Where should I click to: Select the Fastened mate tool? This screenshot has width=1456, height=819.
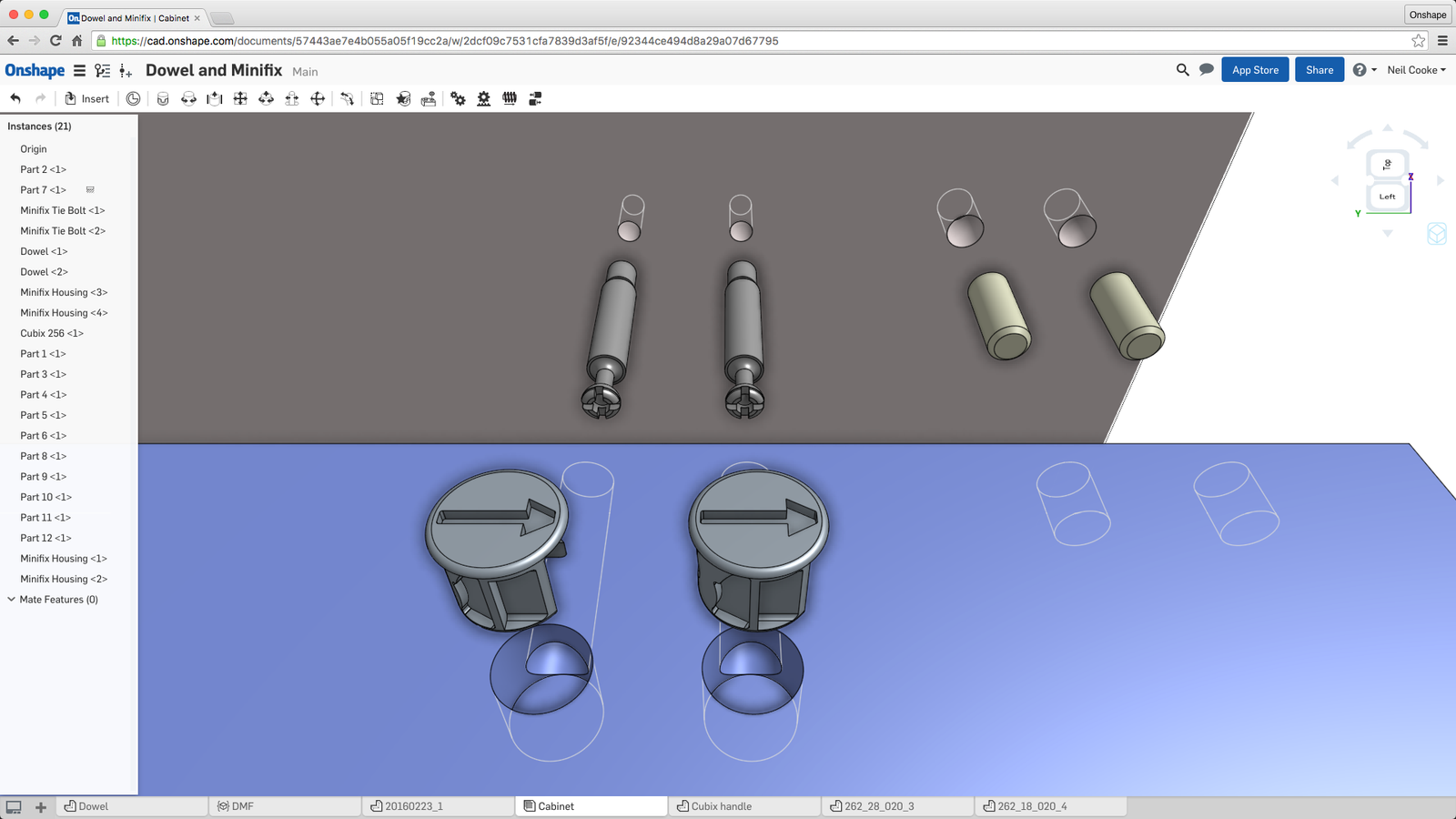(x=163, y=98)
